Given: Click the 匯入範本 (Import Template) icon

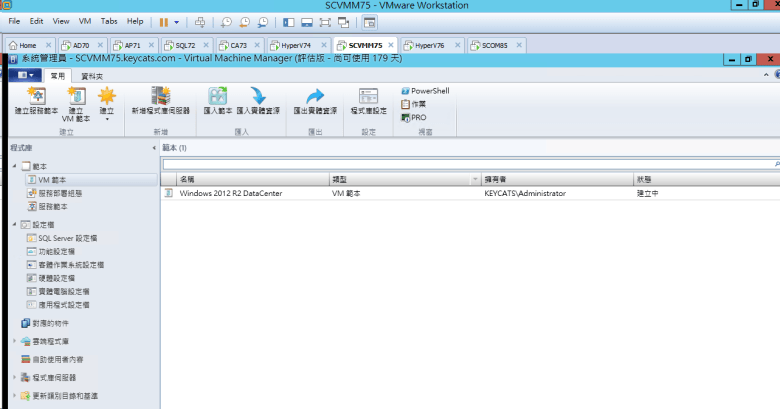Looking at the screenshot, I should click(x=217, y=97).
